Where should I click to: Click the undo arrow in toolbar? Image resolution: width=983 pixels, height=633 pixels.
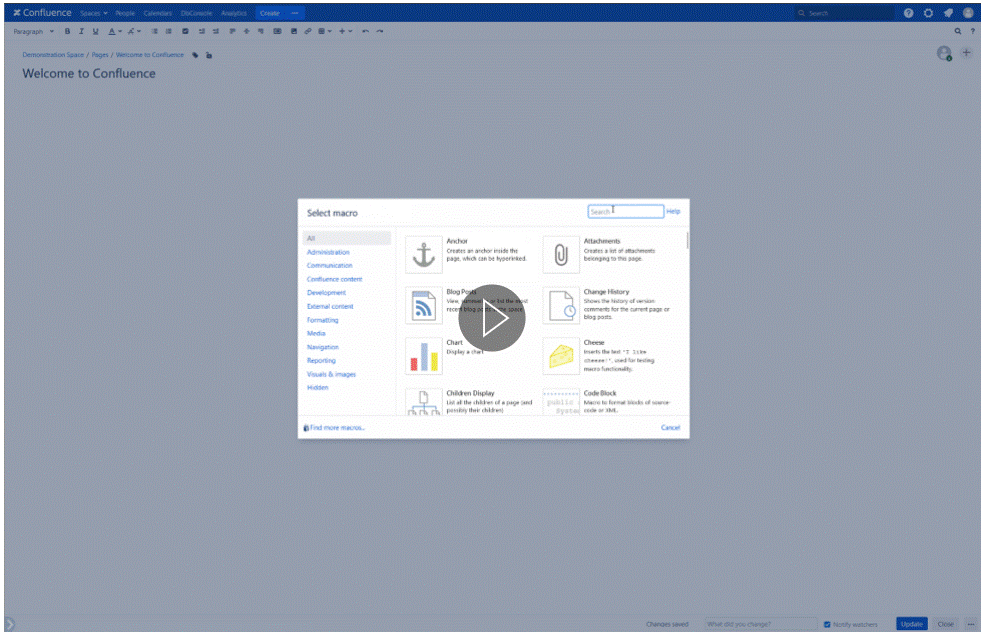click(365, 31)
